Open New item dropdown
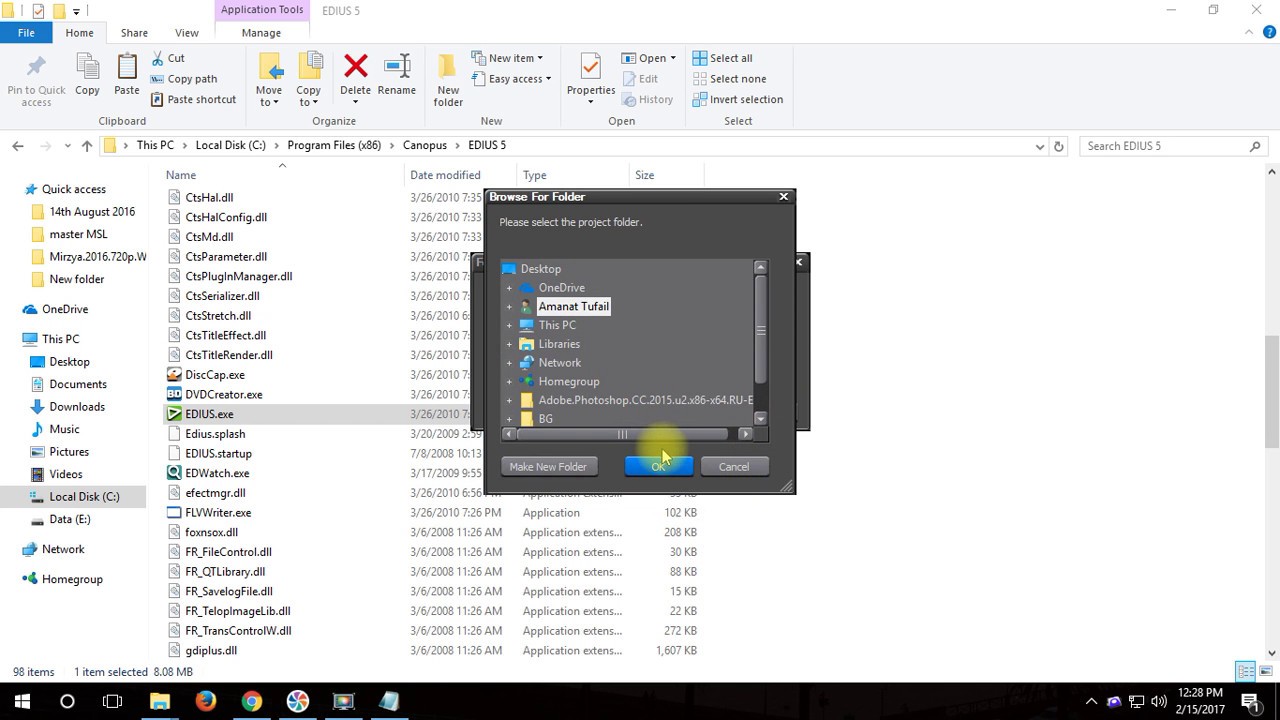 point(507,58)
